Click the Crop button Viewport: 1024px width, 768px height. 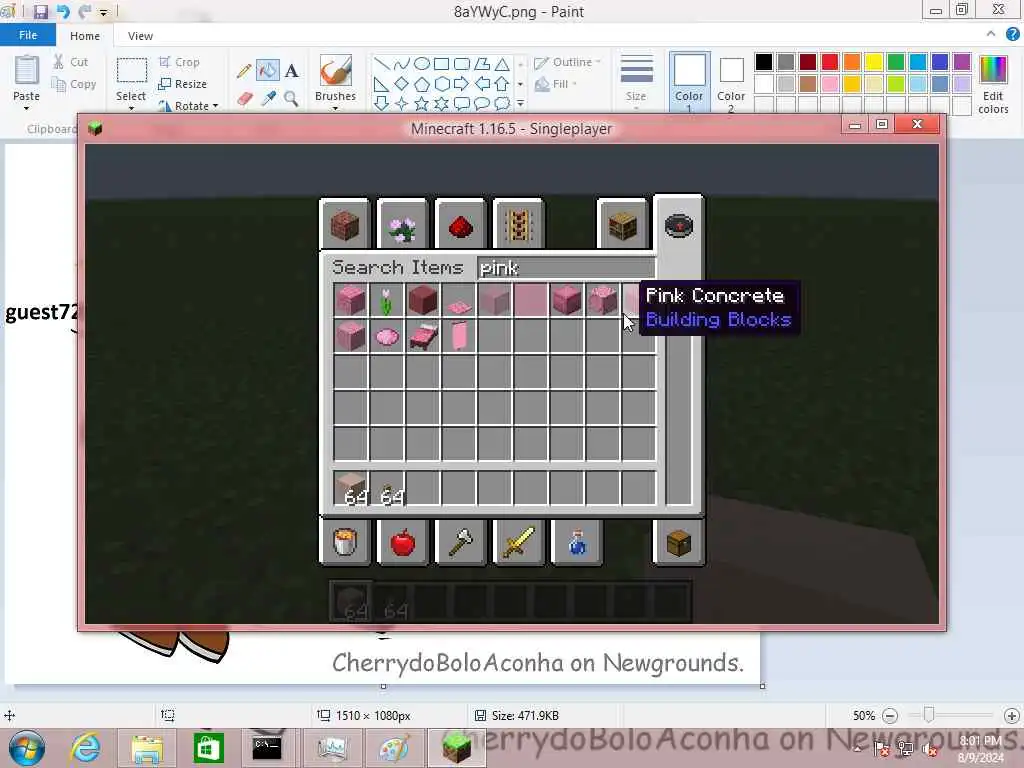(x=179, y=62)
